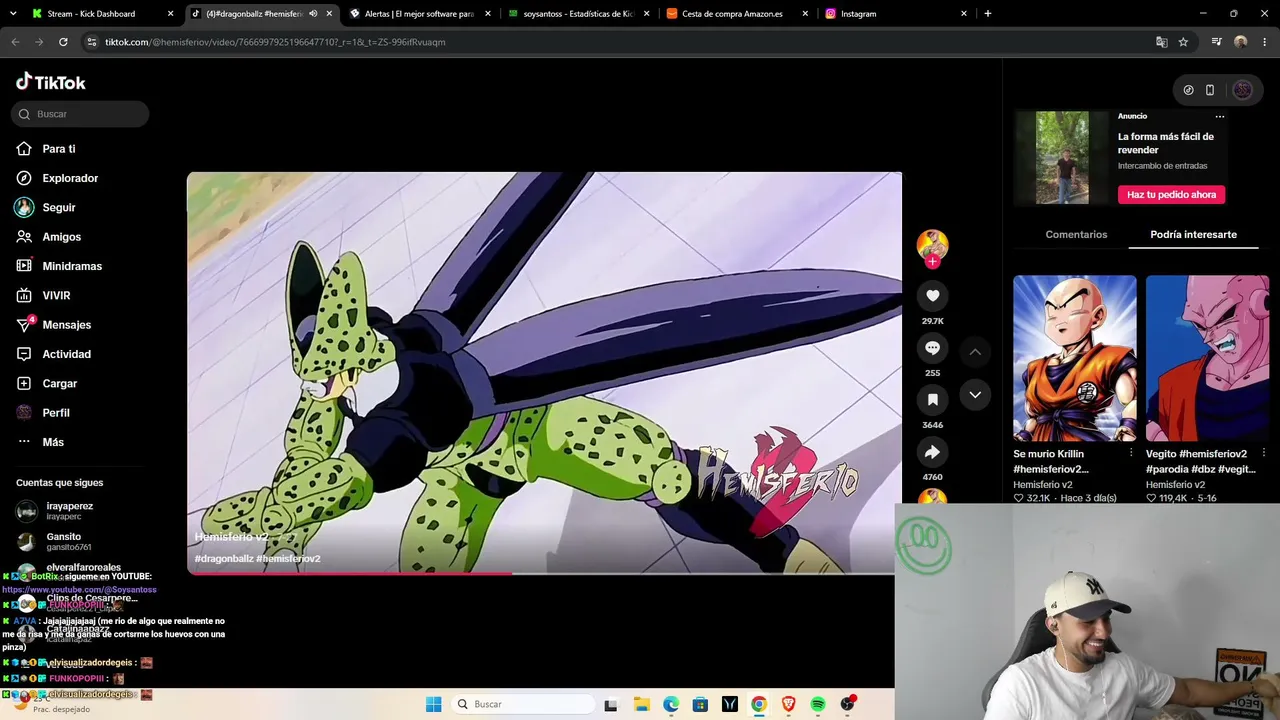
Task: Switch to the Comentarios tab
Action: (1076, 235)
